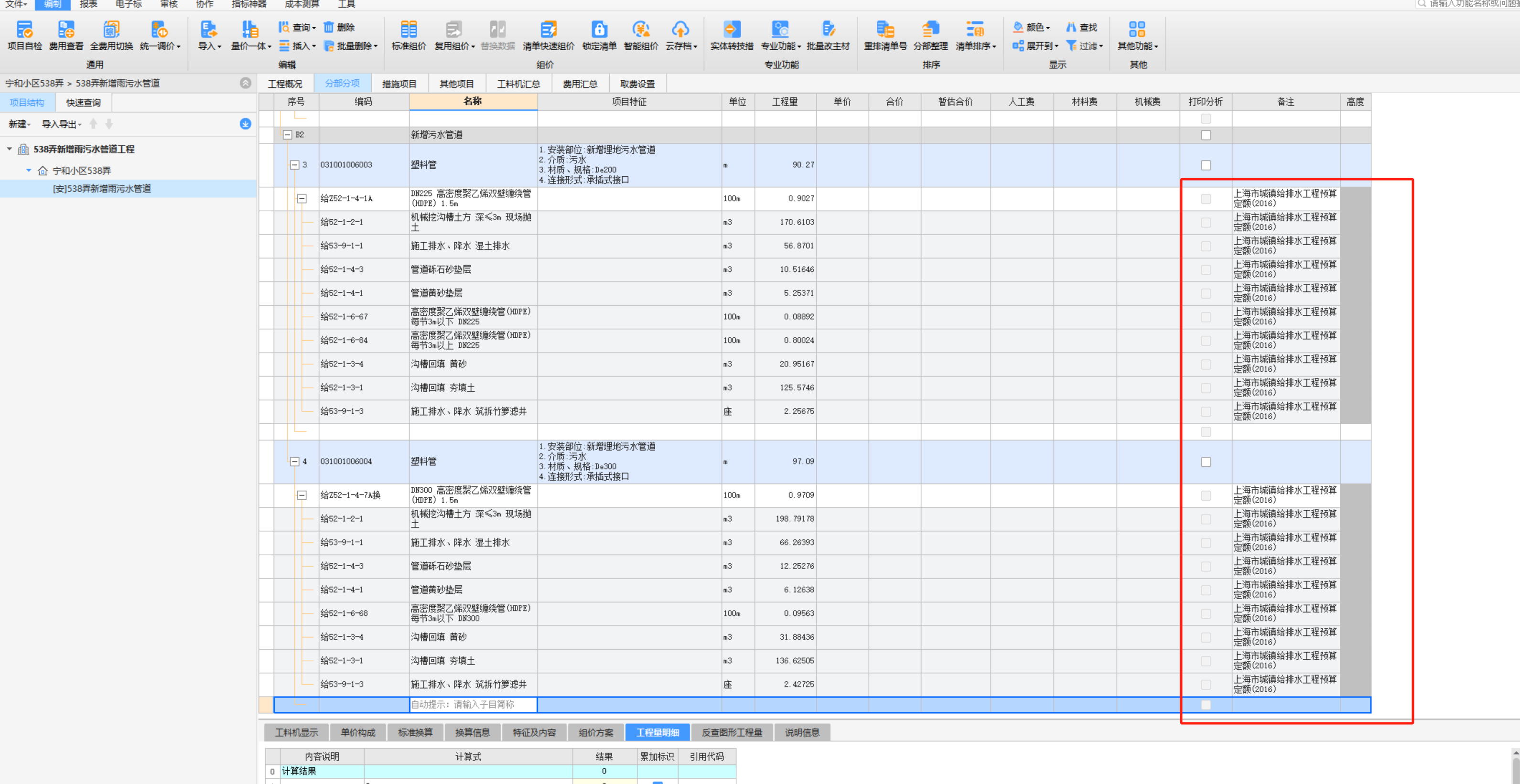1520x784 pixels.
Task: Click the function search box at the top right
Action: pyautogui.click(x=1468, y=4)
